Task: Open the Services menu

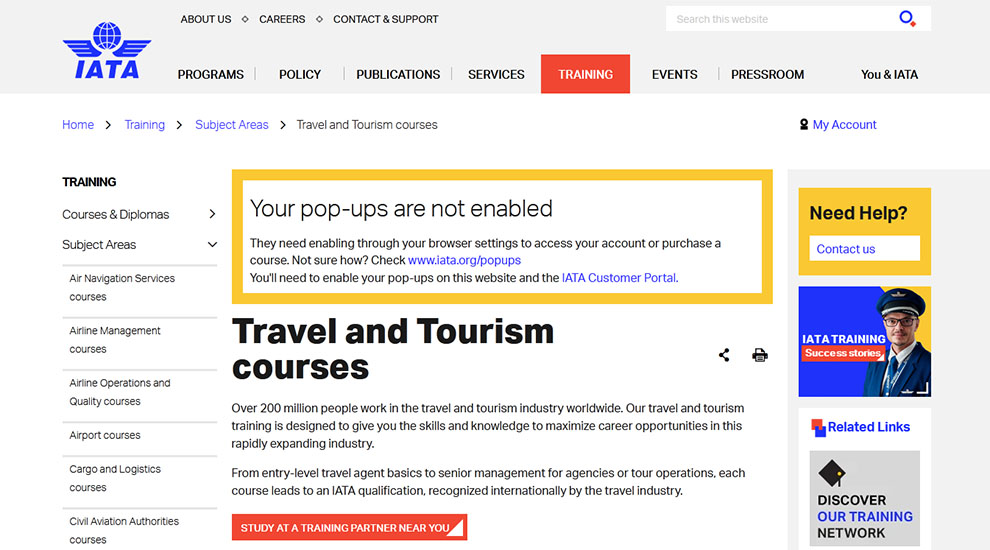Action: (x=496, y=75)
